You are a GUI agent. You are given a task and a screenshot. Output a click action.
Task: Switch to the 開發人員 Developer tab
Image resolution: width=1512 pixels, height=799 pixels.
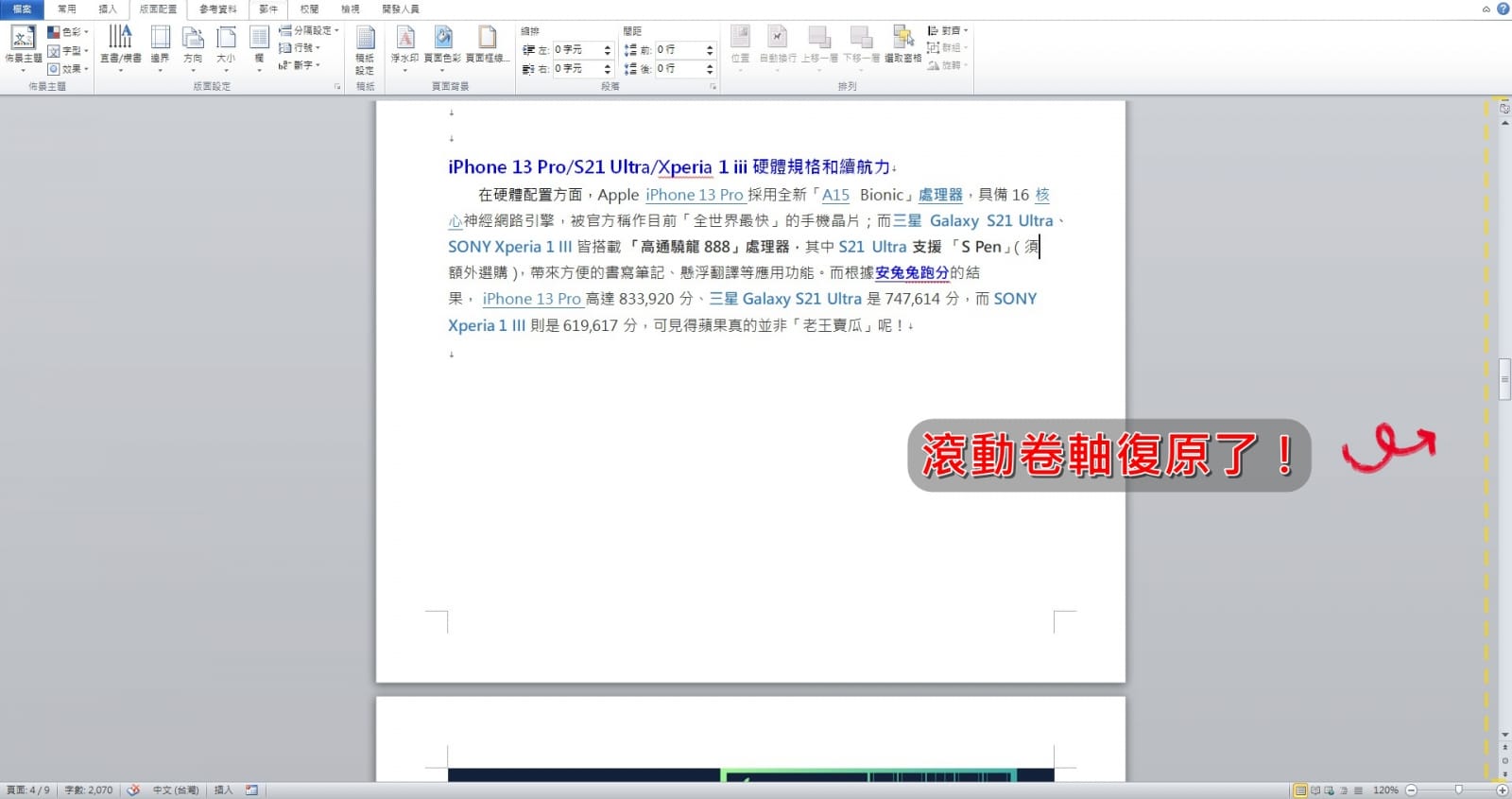(401, 9)
